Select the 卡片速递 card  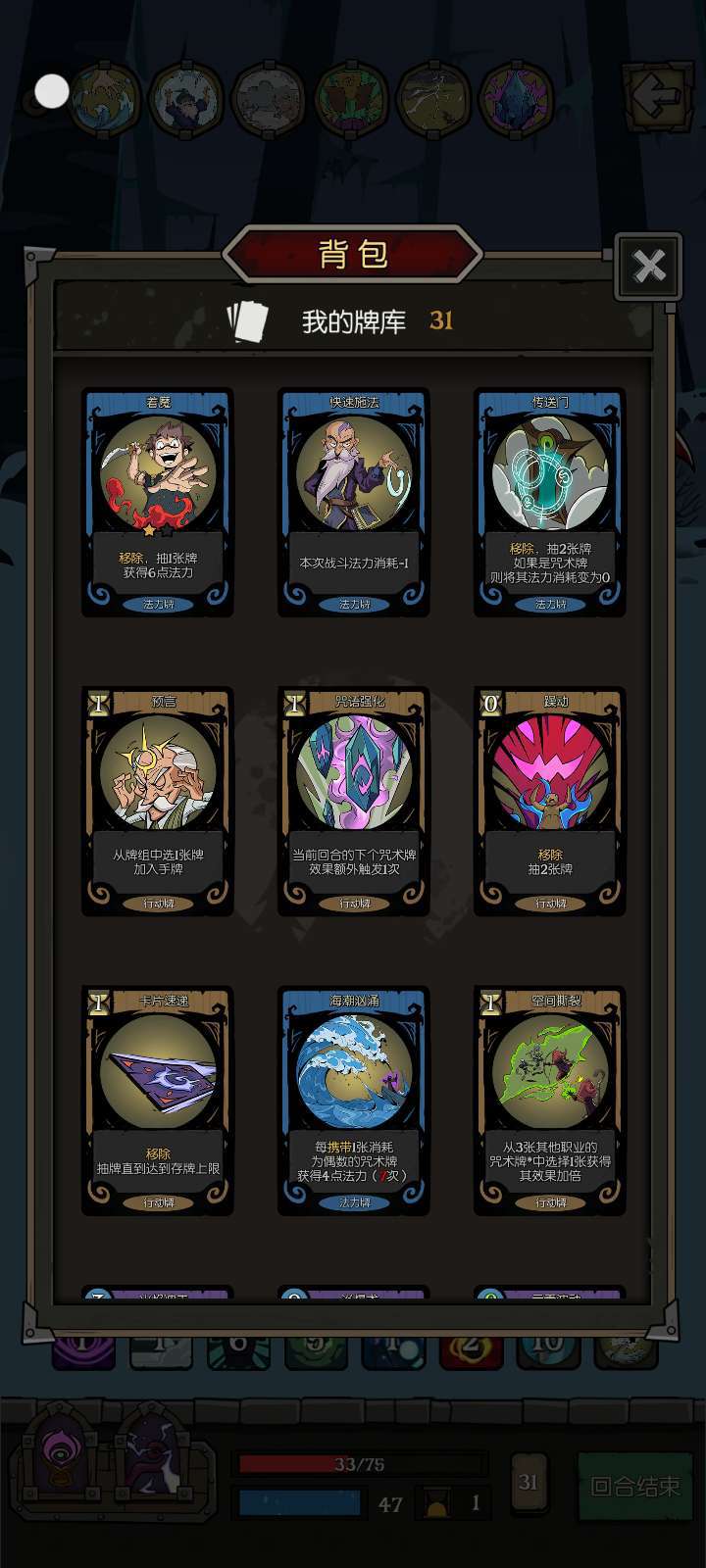point(158,1101)
